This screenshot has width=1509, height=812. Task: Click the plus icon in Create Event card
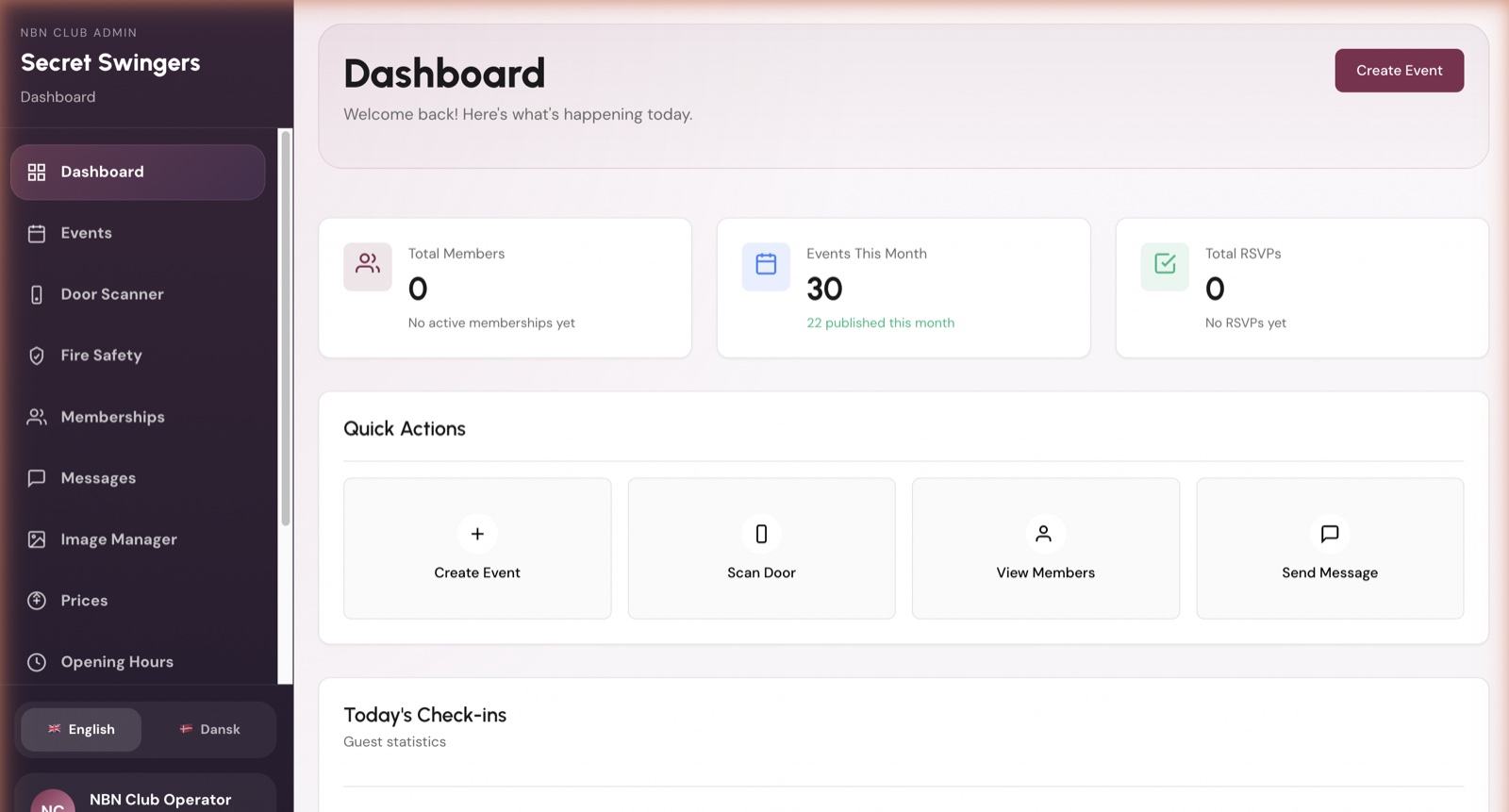click(x=477, y=534)
